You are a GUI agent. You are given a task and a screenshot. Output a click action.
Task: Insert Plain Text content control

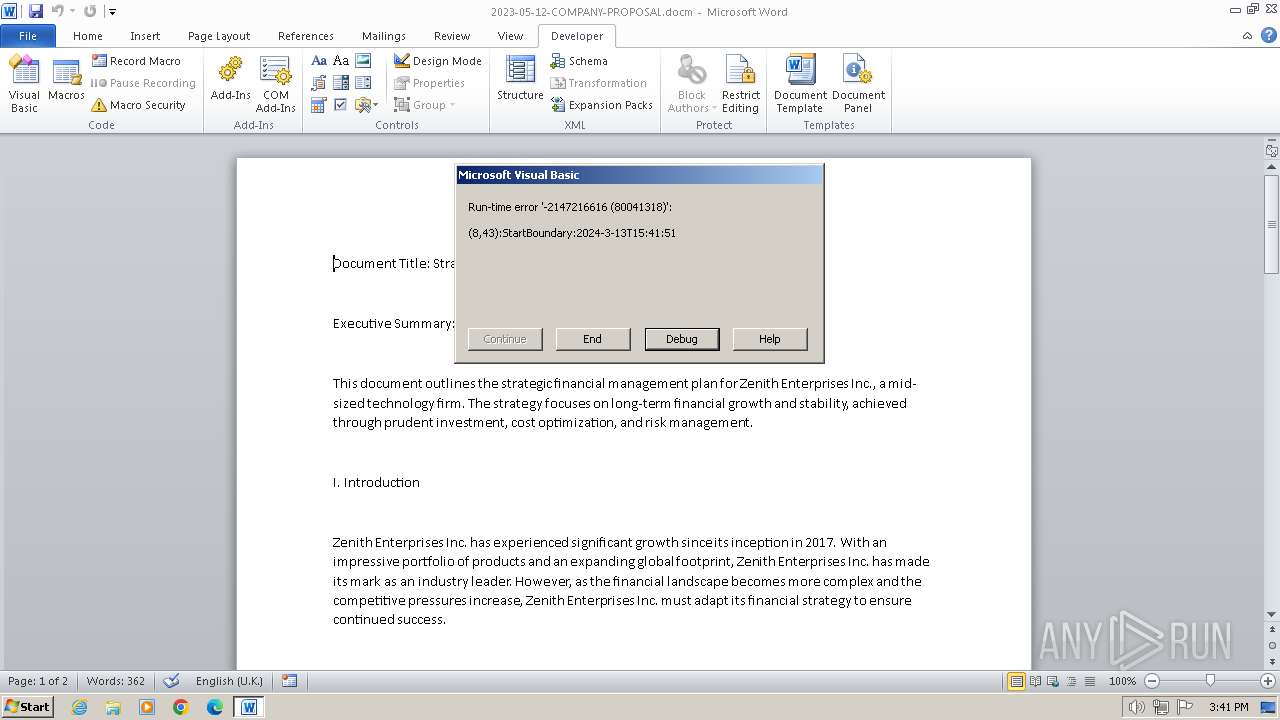(x=341, y=61)
